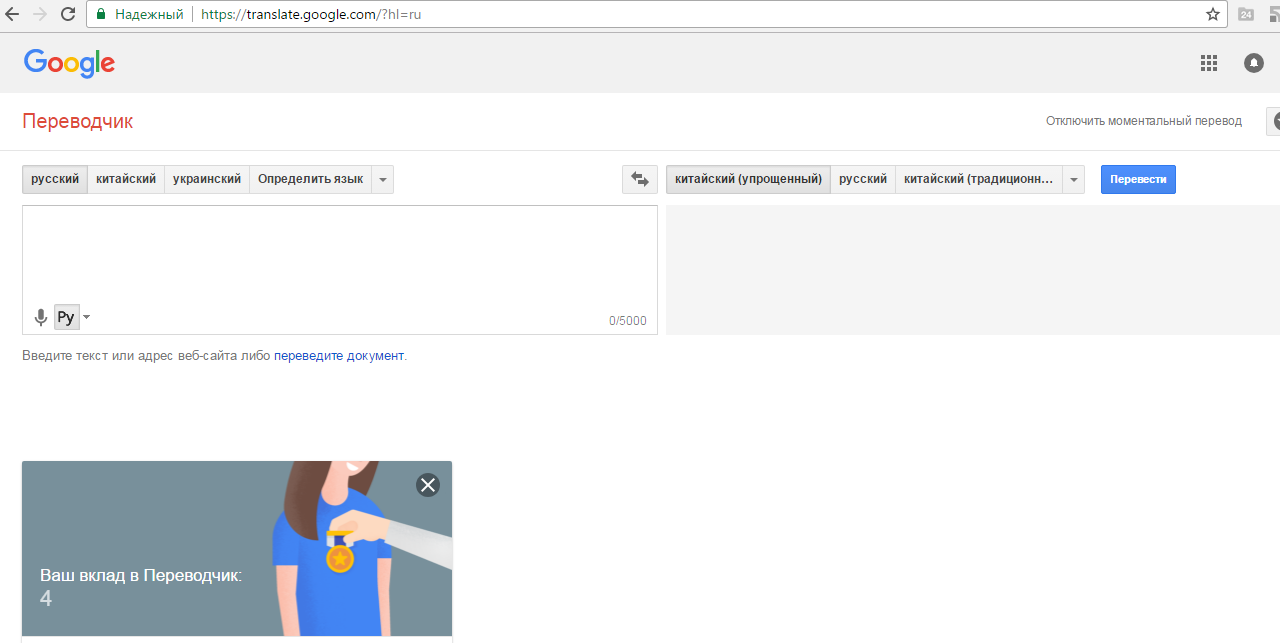Go back with the browser back arrow
Image resolution: width=1280 pixels, height=643 pixels.
(x=12, y=14)
